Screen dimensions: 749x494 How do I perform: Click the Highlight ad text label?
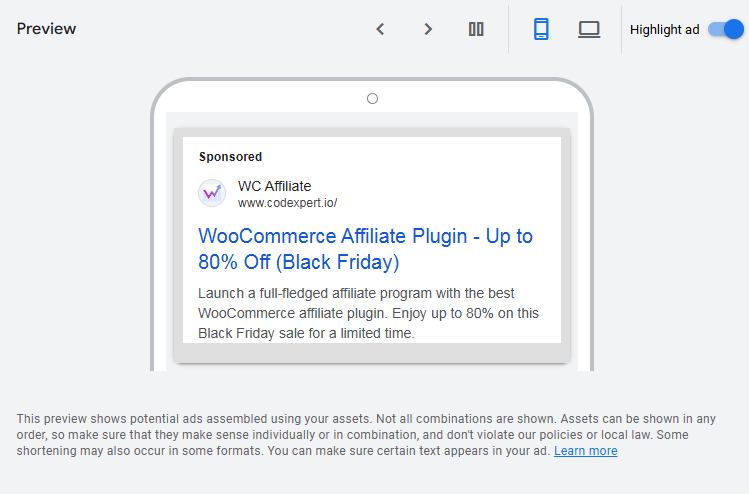[664, 29]
